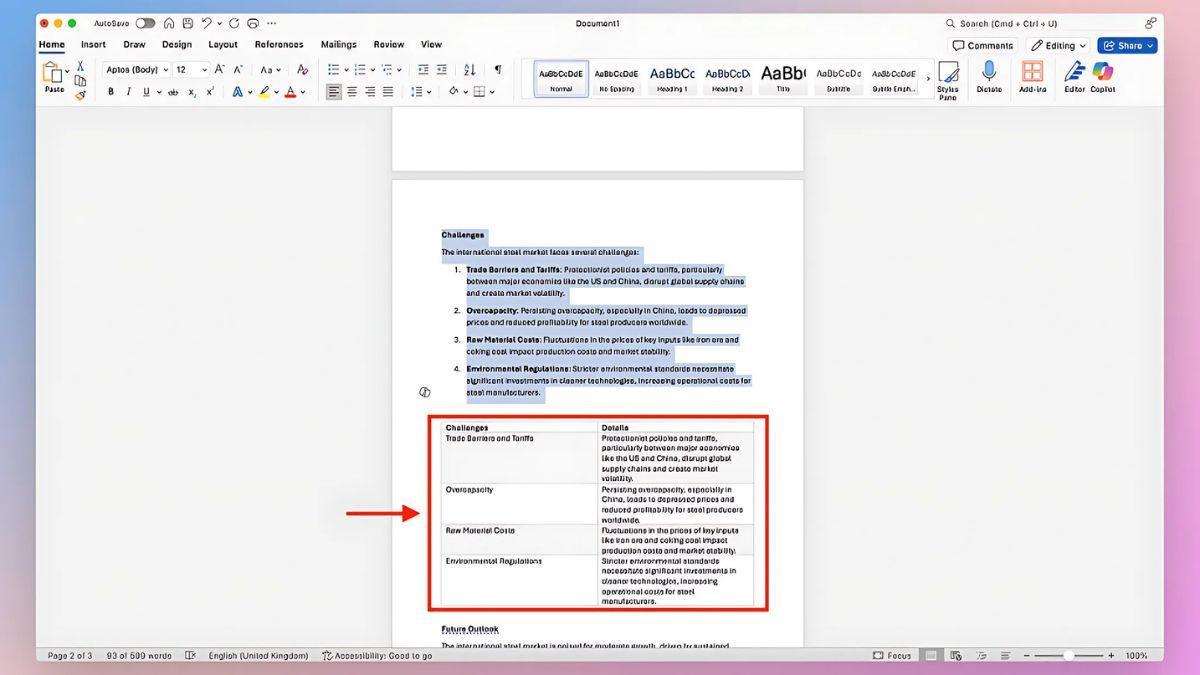Open the Comments pane
Image resolution: width=1200 pixels, height=675 pixels.
coord(982,45)
